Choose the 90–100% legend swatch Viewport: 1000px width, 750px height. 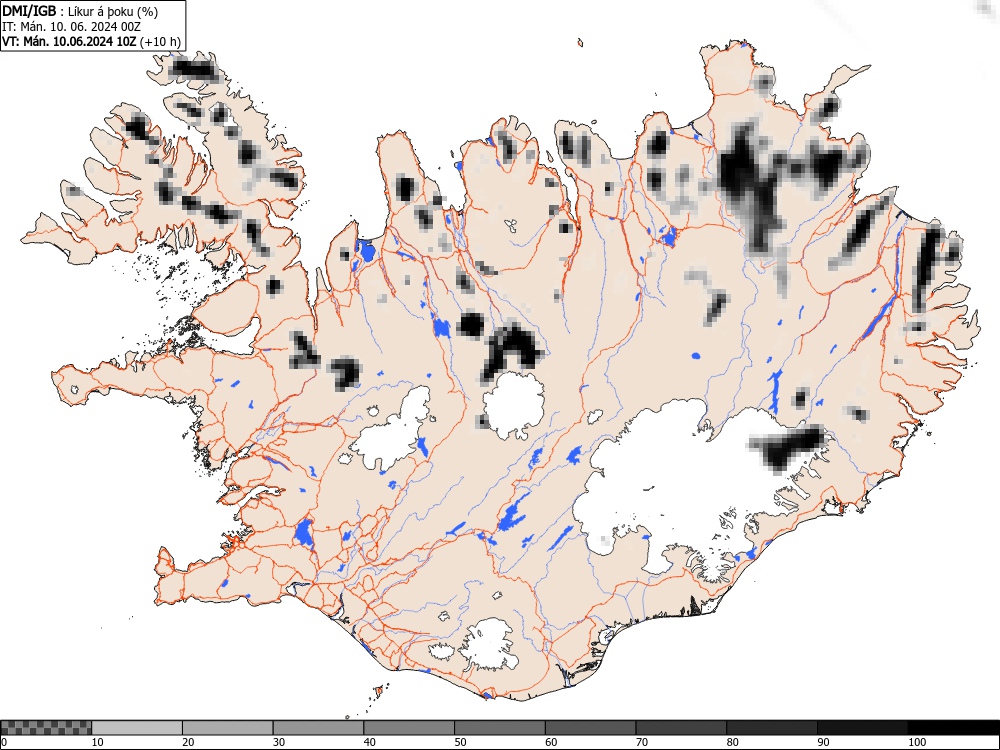[x=862, y=728]
